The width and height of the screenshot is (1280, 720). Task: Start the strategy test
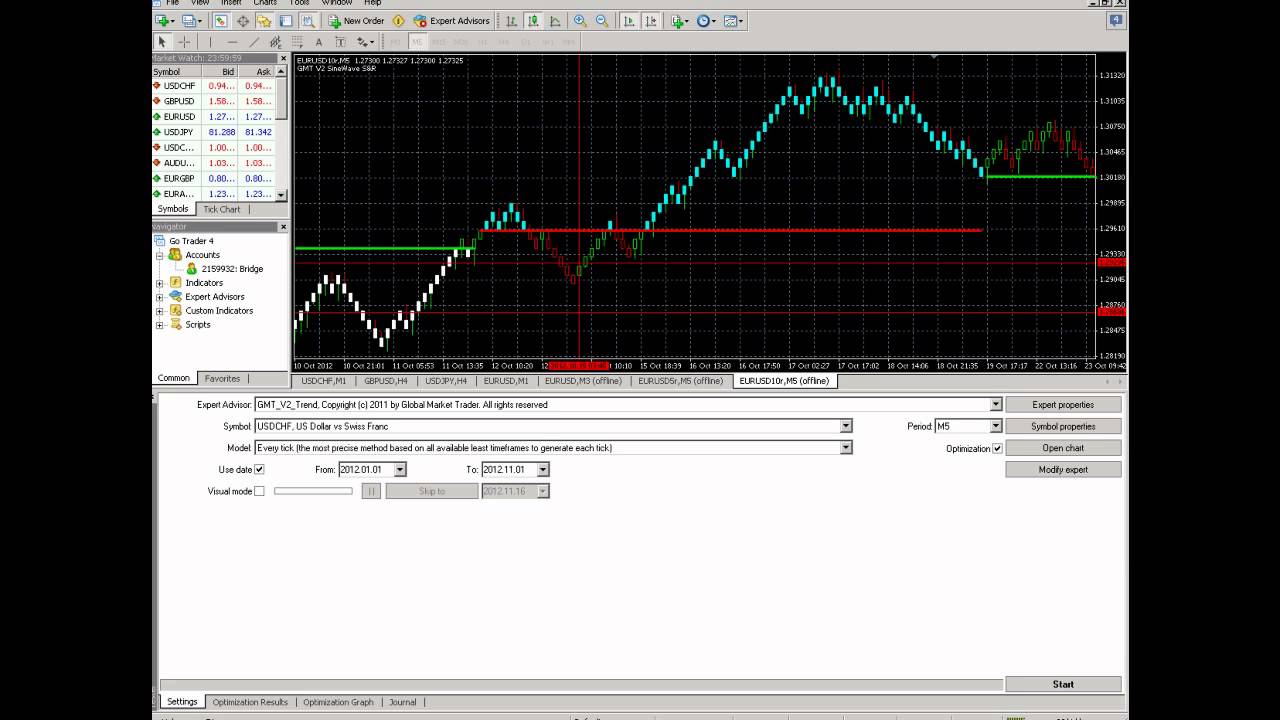1063,685
